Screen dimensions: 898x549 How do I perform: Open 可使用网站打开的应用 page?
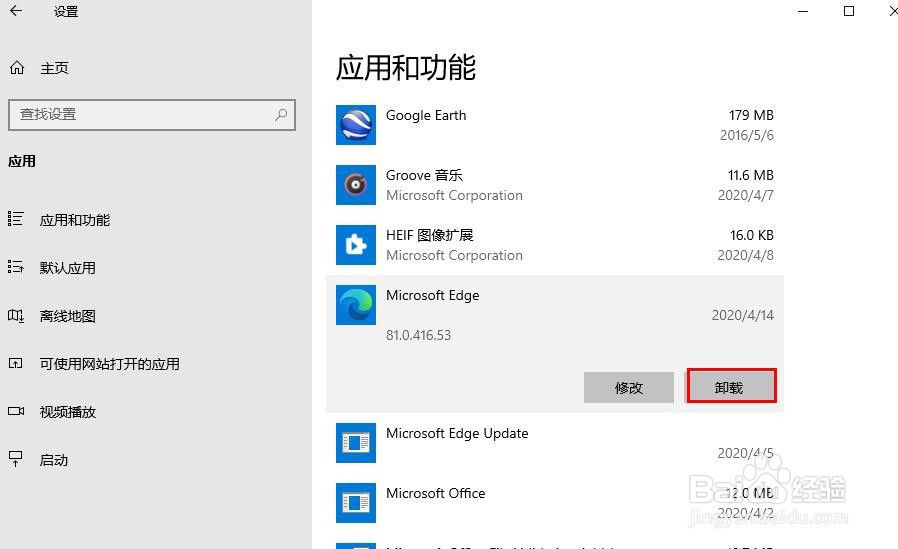coord(109,364)
